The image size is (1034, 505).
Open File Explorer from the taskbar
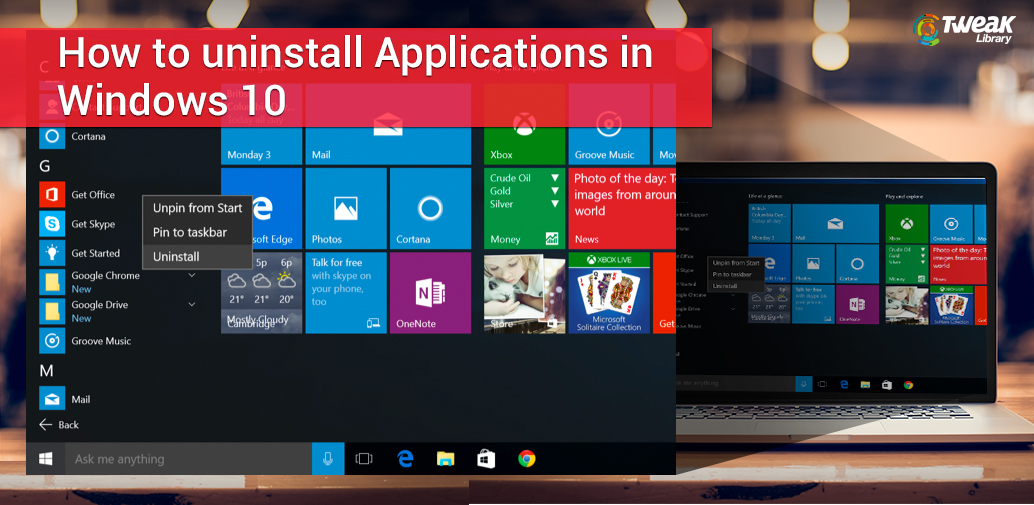pyautogui.click(x=446, y=459)
